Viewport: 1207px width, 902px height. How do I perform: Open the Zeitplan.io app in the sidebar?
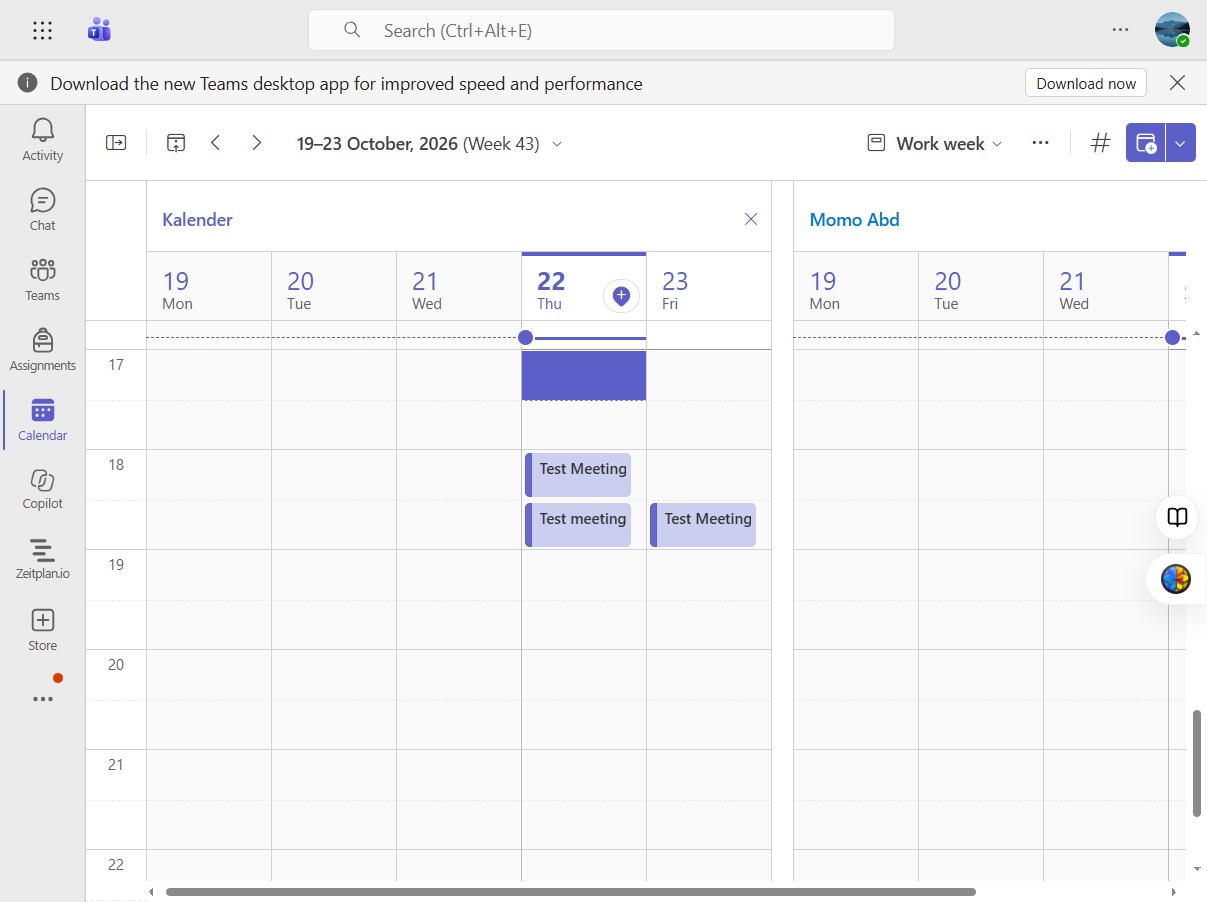tap(42, 559)
